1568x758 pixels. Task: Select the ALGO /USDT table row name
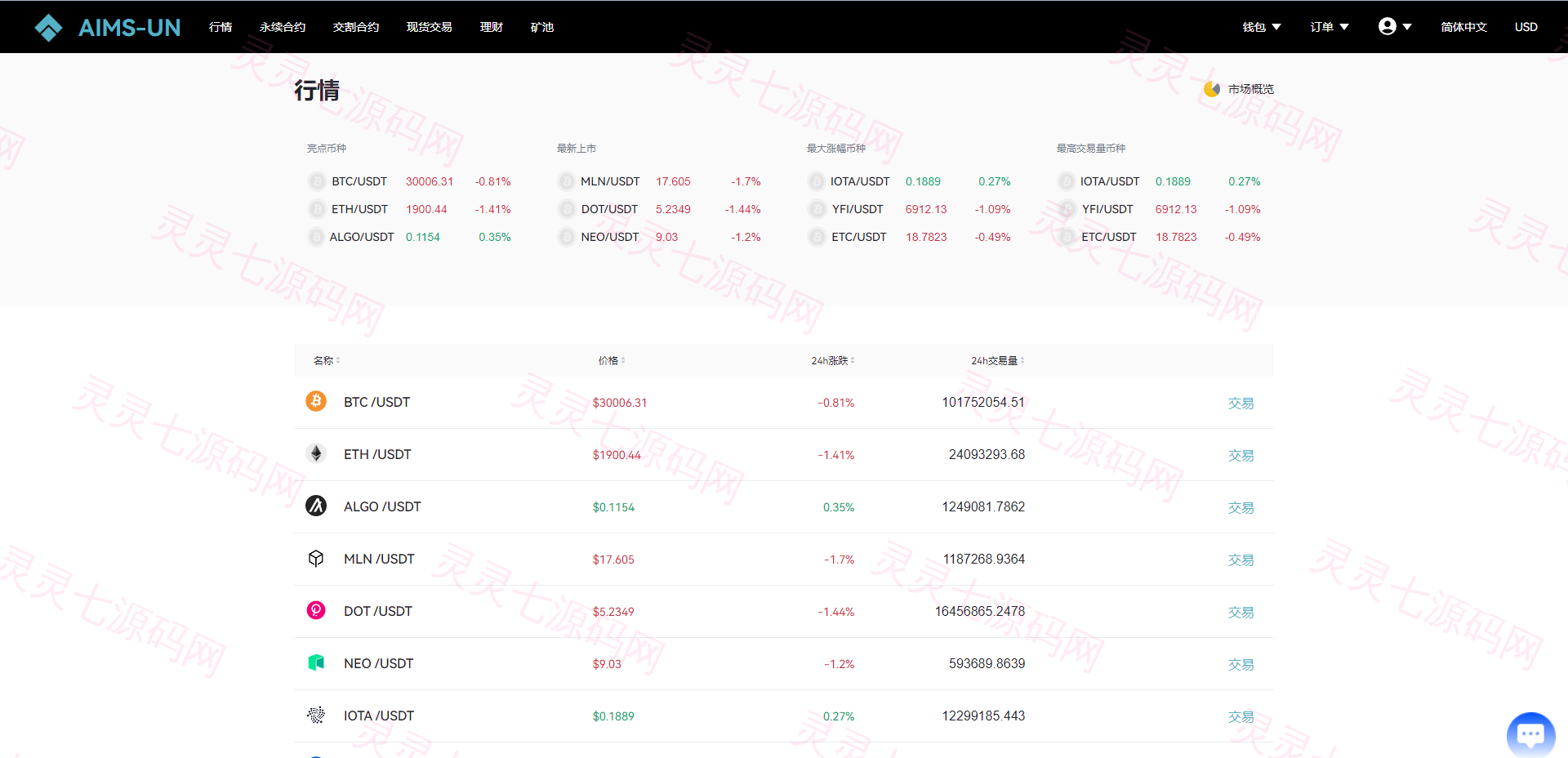(382, 506)
